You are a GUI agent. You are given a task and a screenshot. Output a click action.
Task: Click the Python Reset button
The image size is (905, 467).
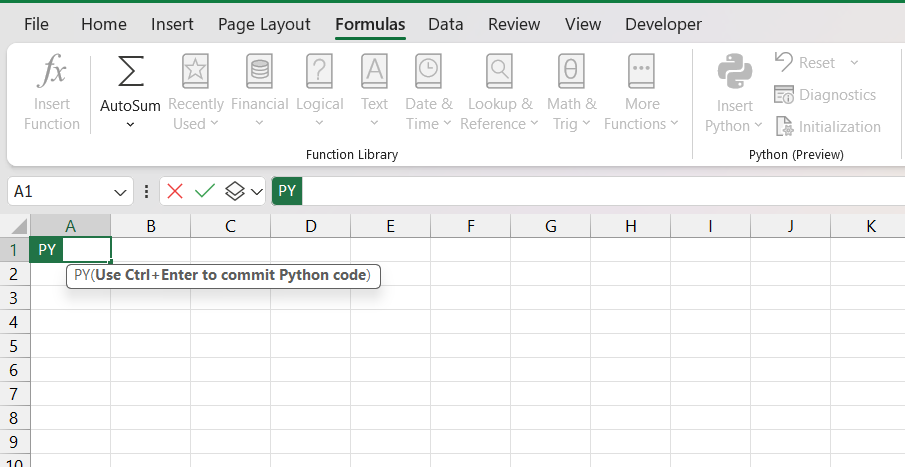tap(805, 62)
